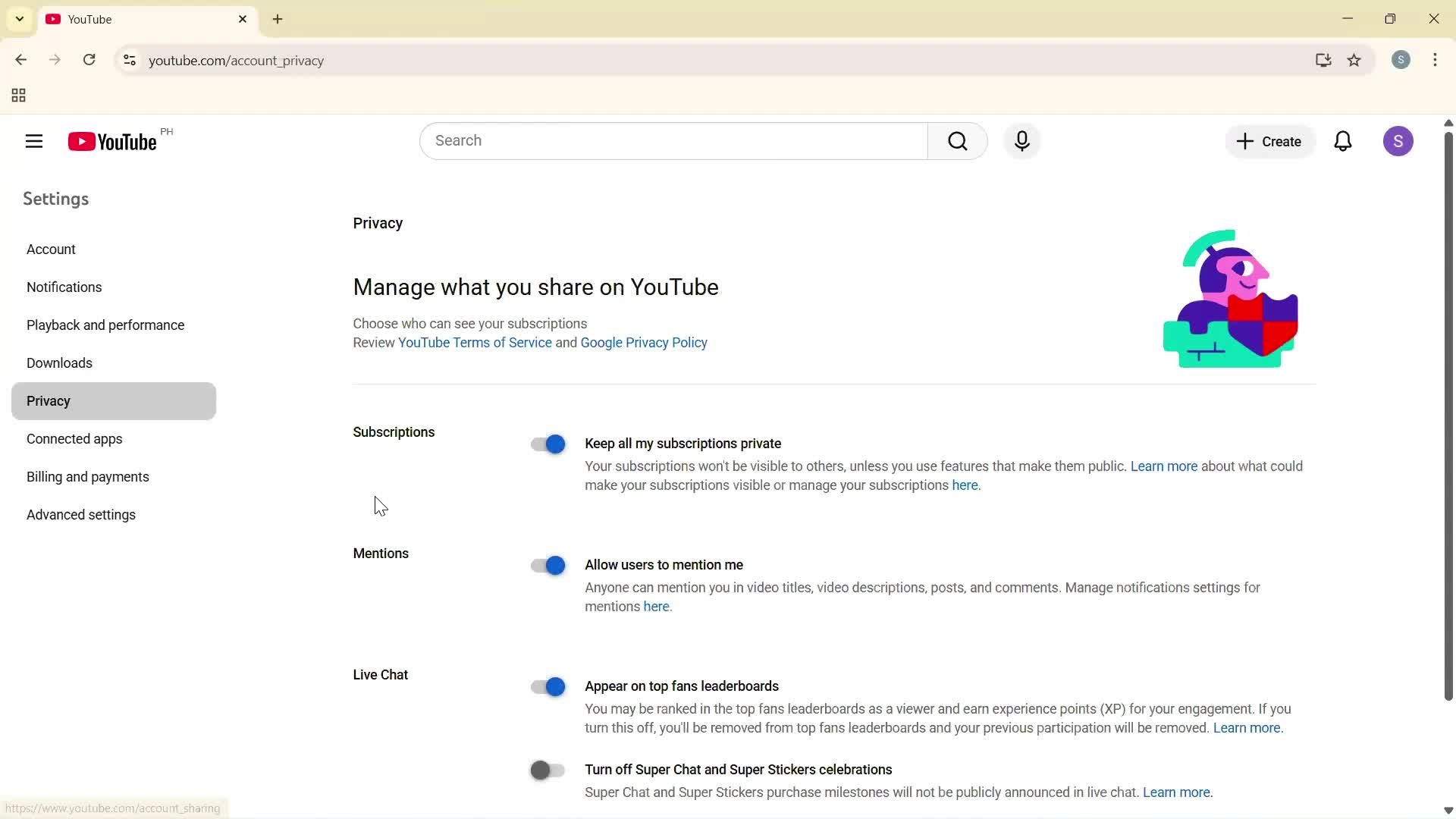Screen dimensions: 1456x819
Task: Reload the page
Action: tap(89, 61)
